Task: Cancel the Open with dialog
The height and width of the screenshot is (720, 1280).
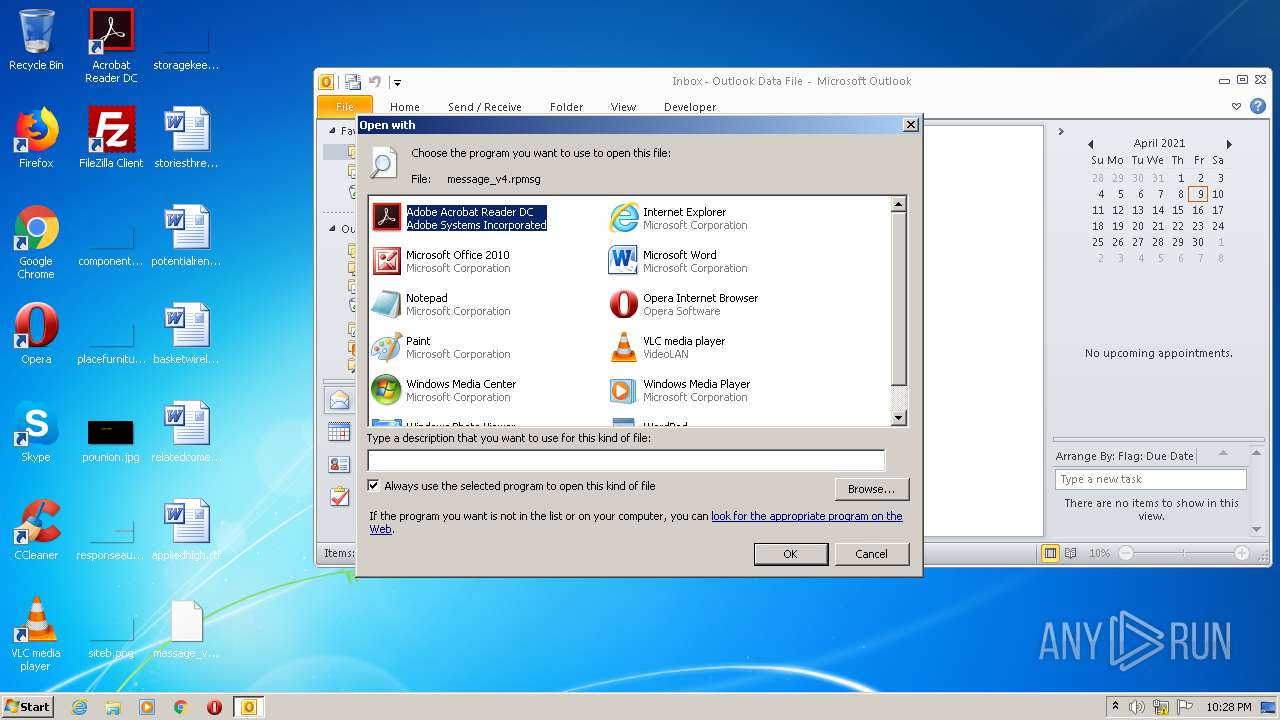Action: pyautogui.click(x=871, y=554)
